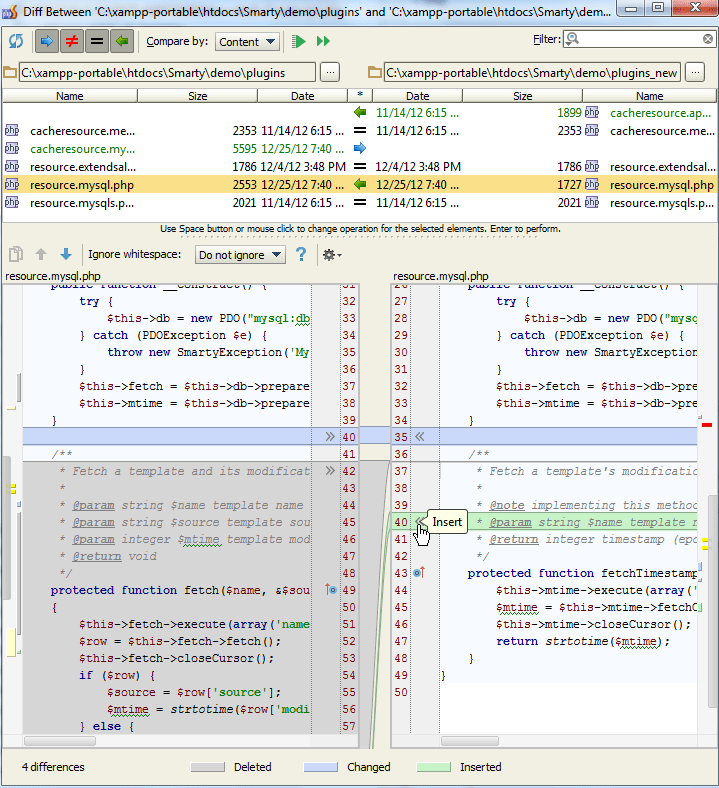Go to the previous difference with the up arrow
Image resolution: width=719 pixels, height=788 pixels.
tap(41, 254)
